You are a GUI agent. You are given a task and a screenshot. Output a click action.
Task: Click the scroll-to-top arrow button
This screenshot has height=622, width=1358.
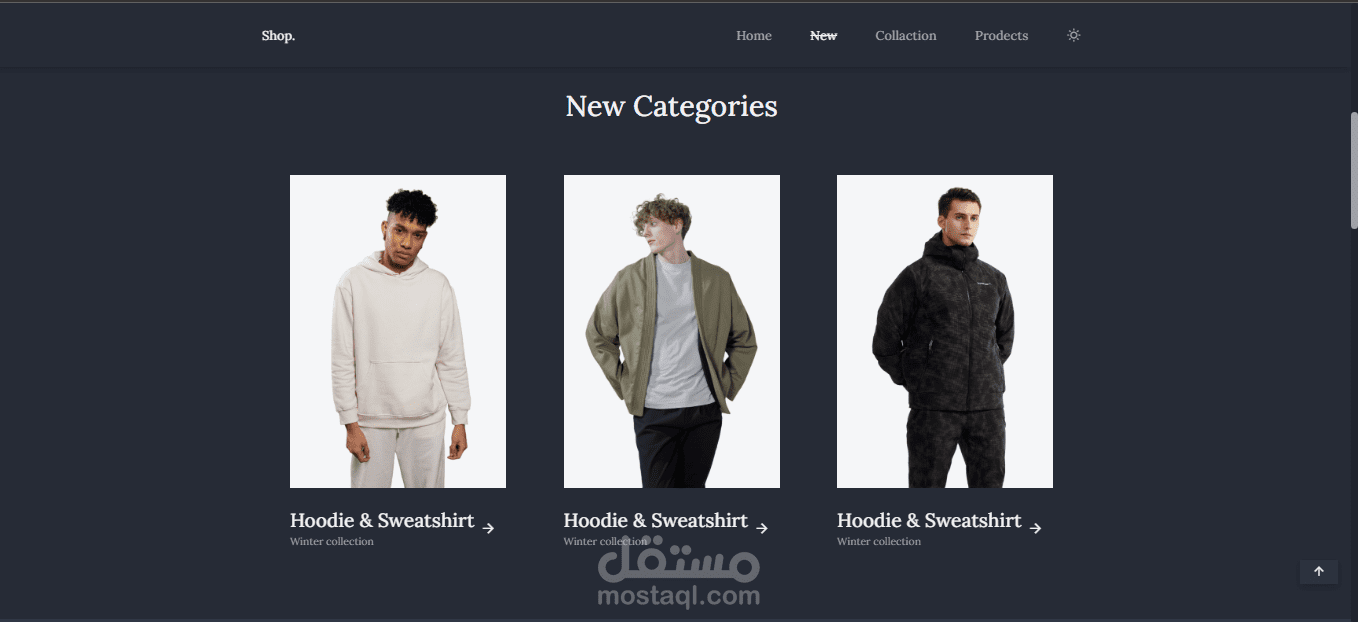(1319, 571)
